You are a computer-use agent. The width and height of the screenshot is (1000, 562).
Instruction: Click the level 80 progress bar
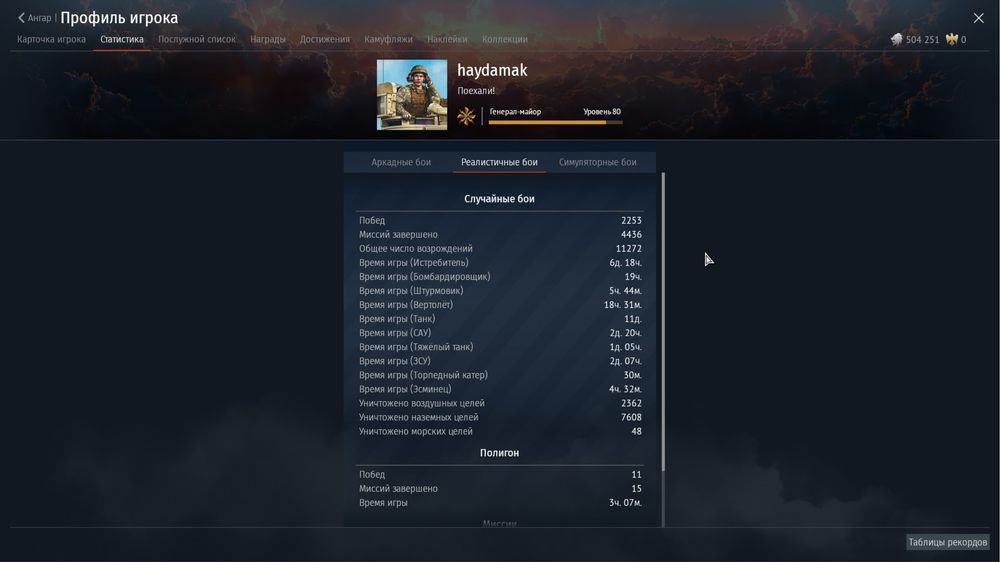tap(555, 122)
